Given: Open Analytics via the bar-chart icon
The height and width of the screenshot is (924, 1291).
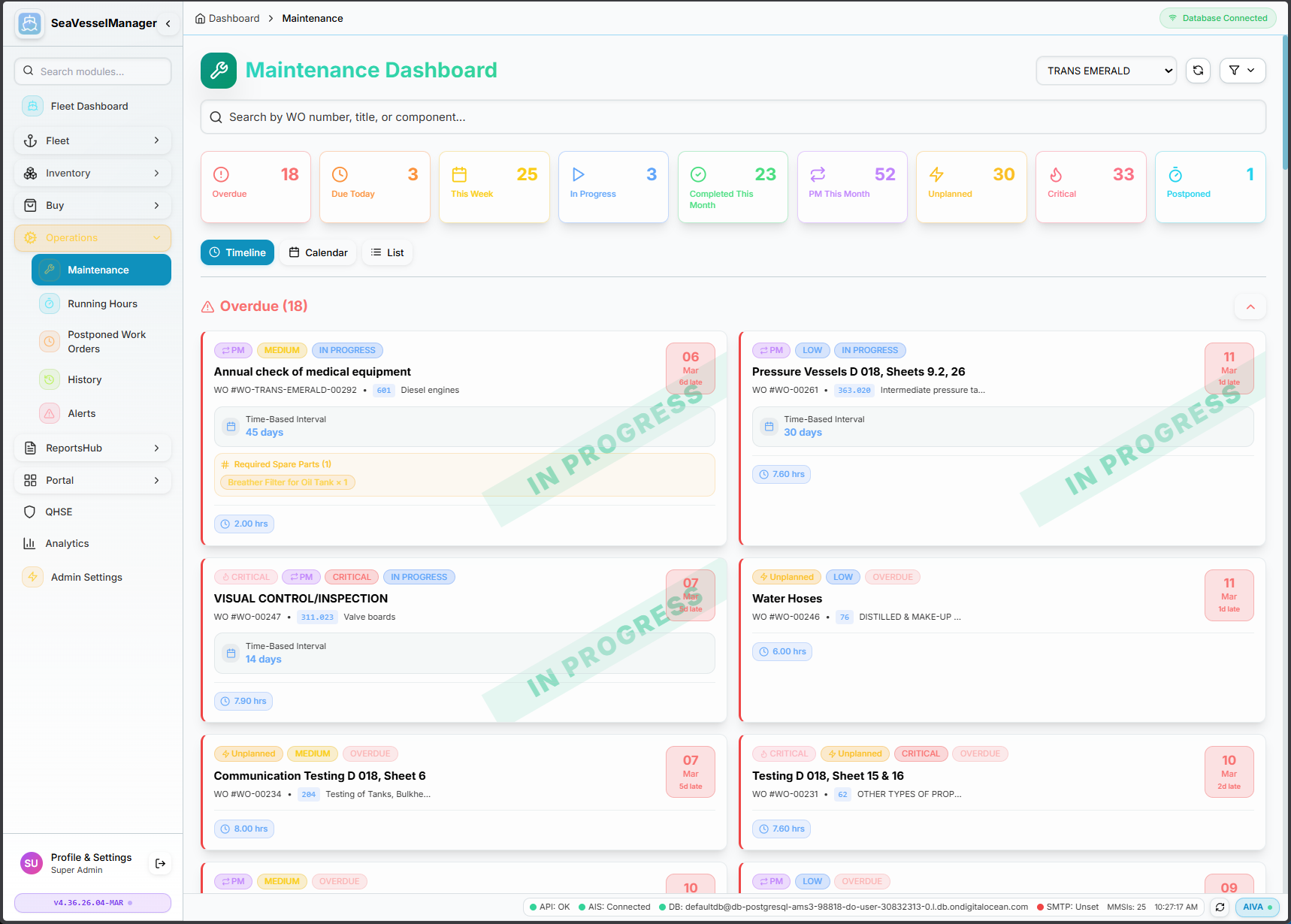Looking at the screenshot, I should tap(30, 543).
